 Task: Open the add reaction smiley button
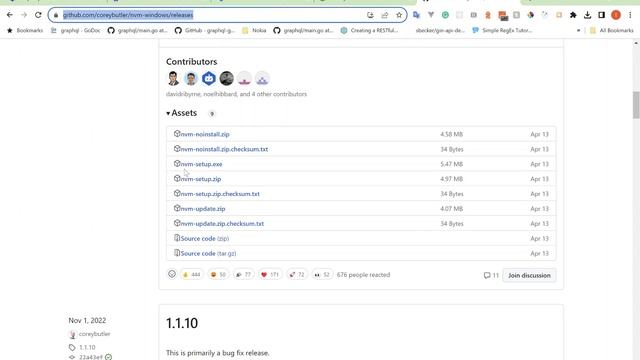(172, 274)
